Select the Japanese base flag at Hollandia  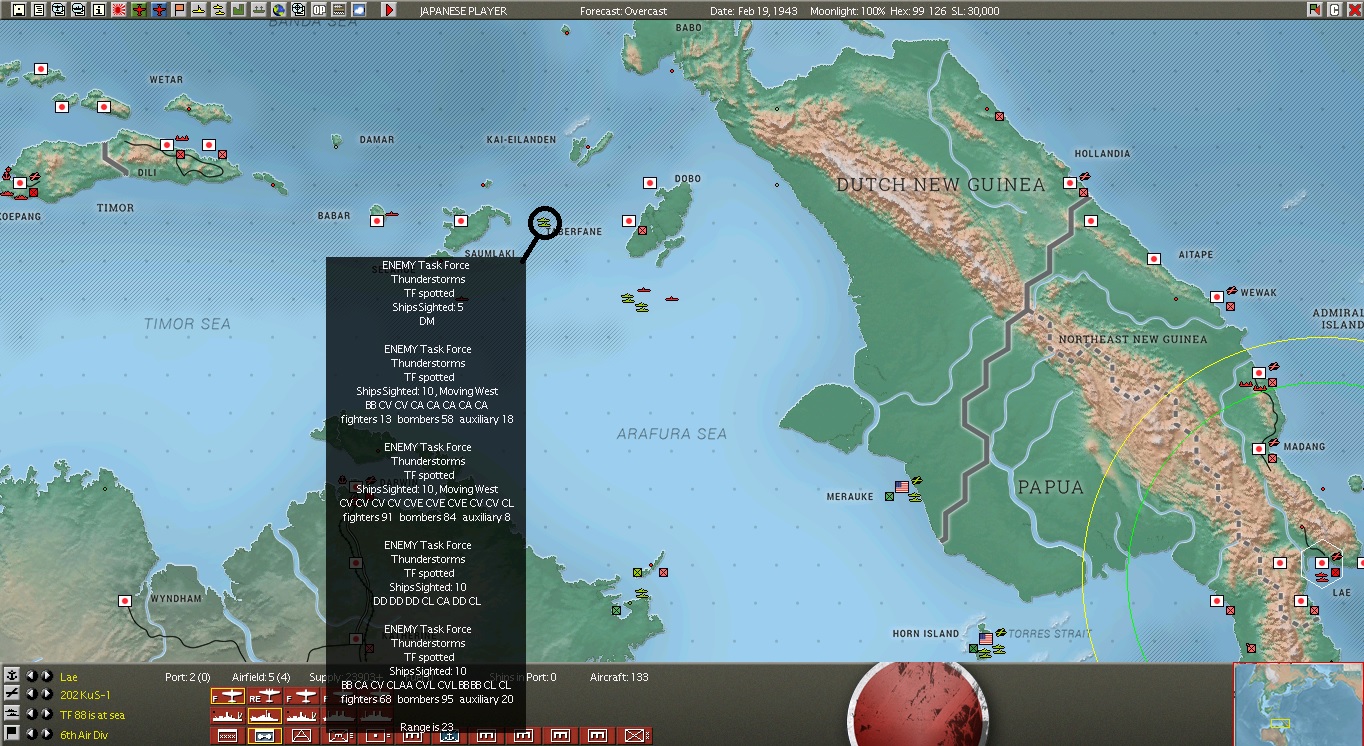tap(1070, 183)
